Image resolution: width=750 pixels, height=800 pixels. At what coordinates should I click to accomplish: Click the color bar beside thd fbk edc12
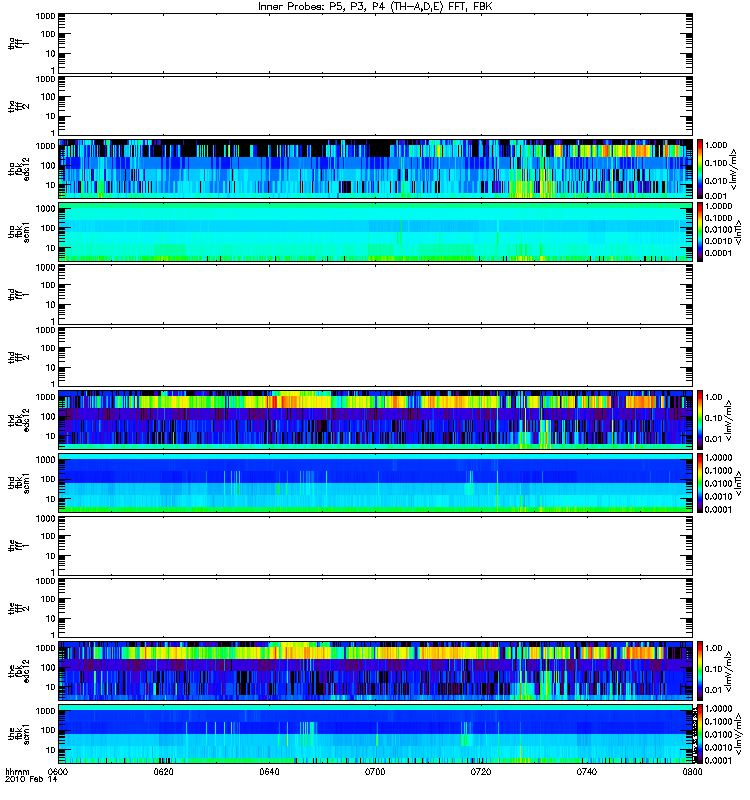click(x=700, y=420)
